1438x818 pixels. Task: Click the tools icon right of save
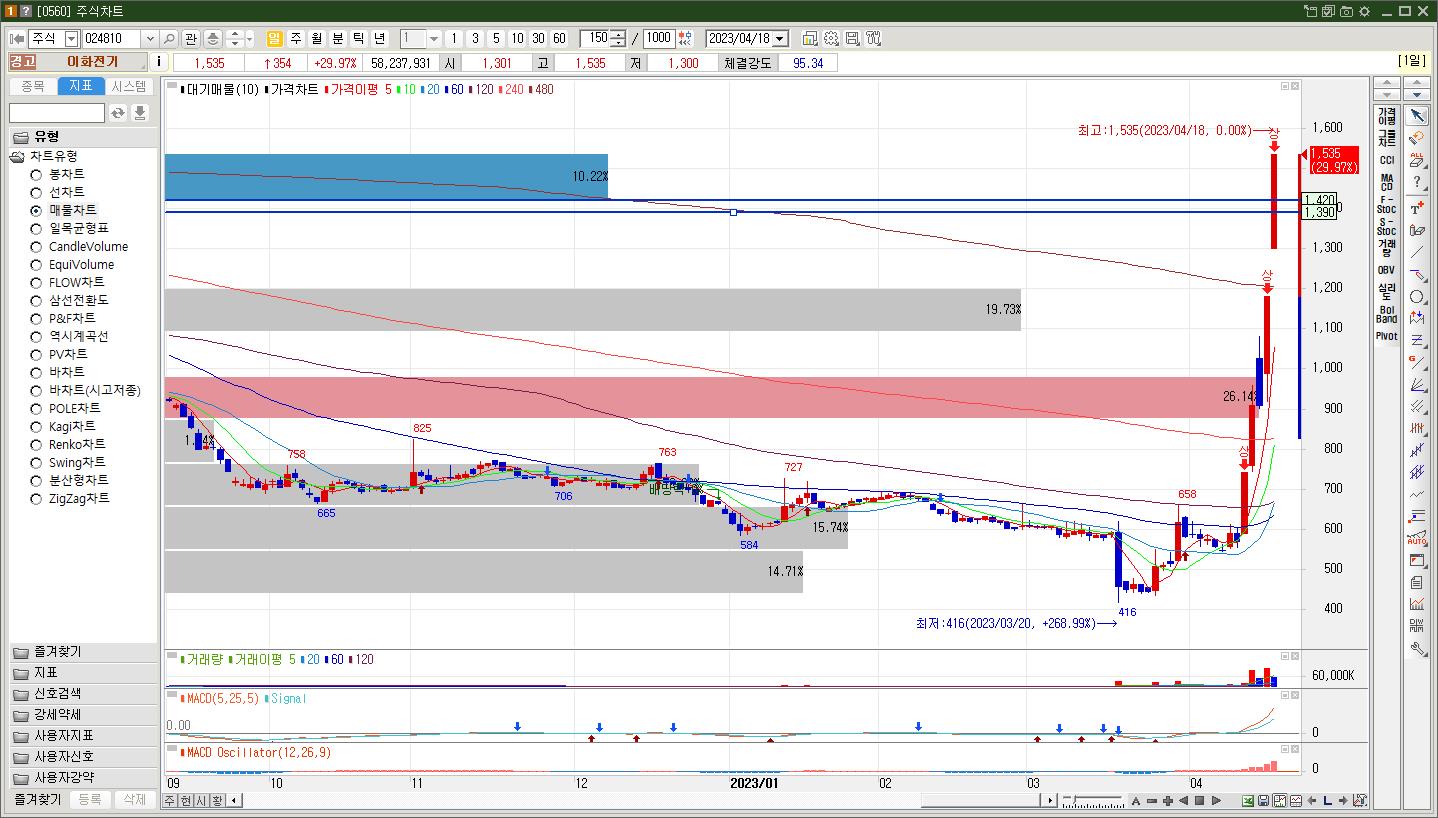coord(873,38)
